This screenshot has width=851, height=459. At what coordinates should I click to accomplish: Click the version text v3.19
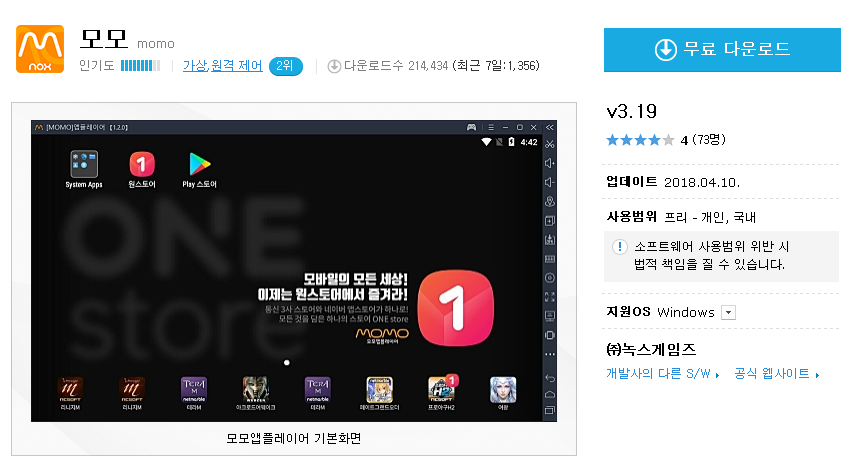(632, 112)
